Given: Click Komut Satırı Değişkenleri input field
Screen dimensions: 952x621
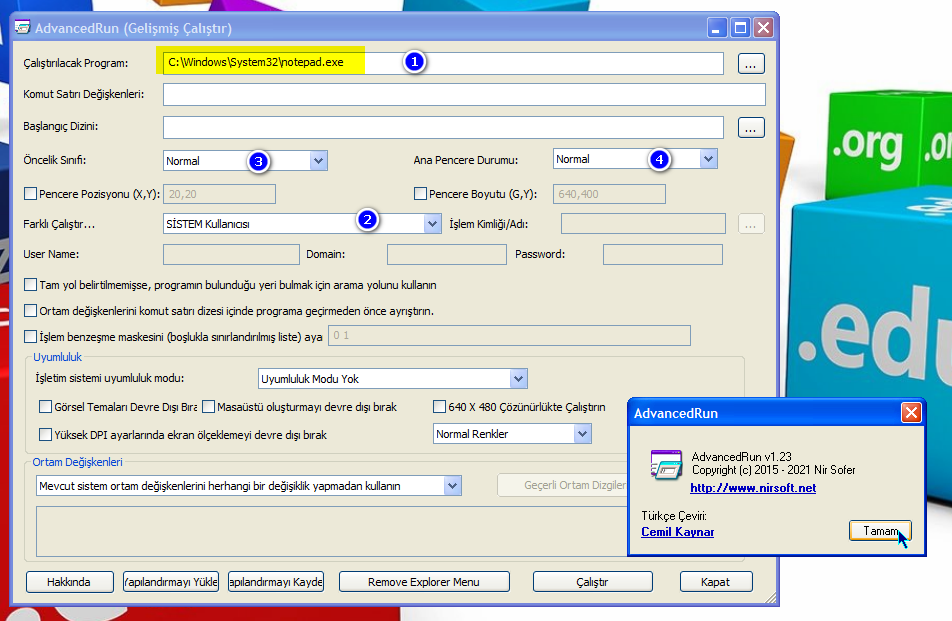Looking at the screenshot, I should click(x=464, y=95).
